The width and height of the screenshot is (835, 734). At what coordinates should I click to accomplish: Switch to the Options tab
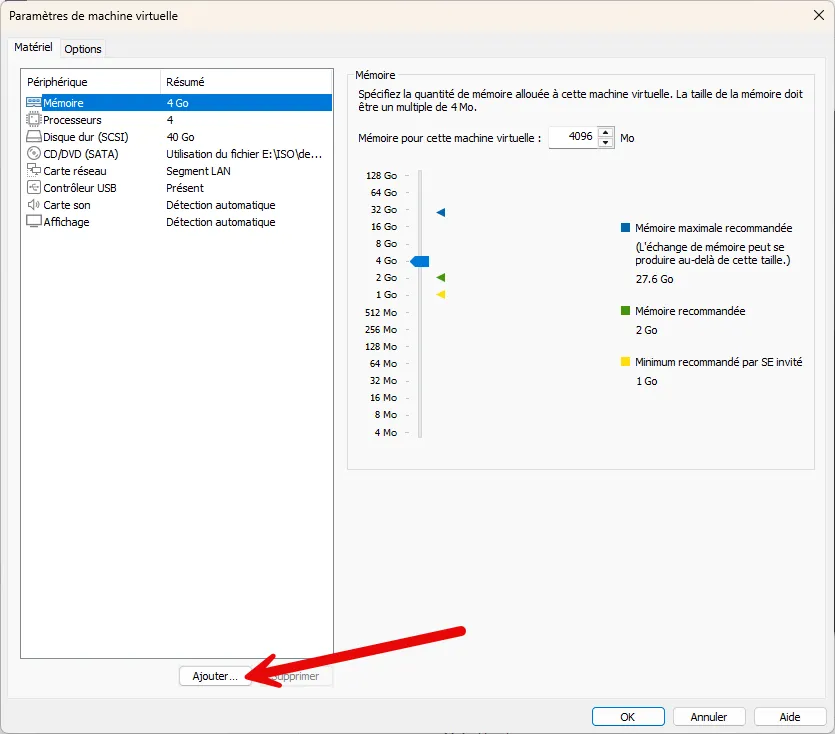click(83, 49)
